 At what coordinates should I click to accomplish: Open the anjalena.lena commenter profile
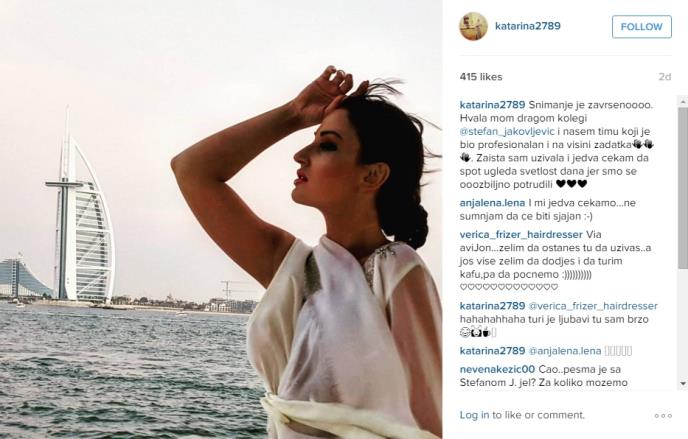[x=492, y=203]
